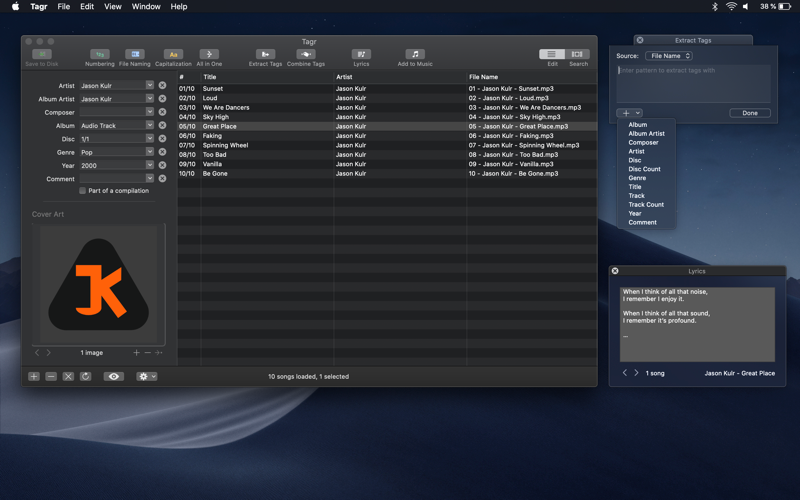Choose Album Artist from the tag menu
This screenshot has height=500, width=800.
646,134
